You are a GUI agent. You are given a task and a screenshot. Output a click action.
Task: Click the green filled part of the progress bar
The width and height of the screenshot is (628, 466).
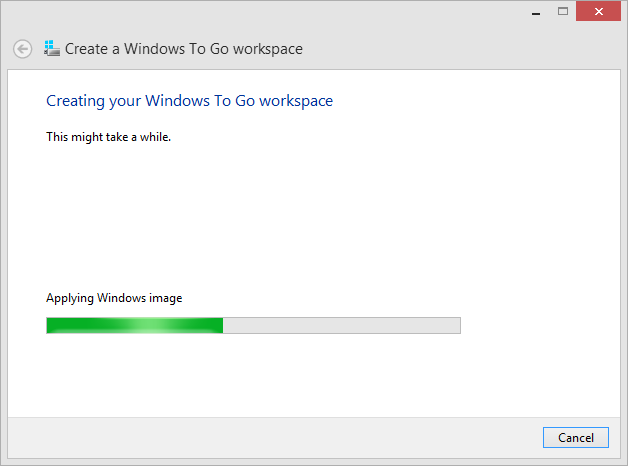point(90,325)
